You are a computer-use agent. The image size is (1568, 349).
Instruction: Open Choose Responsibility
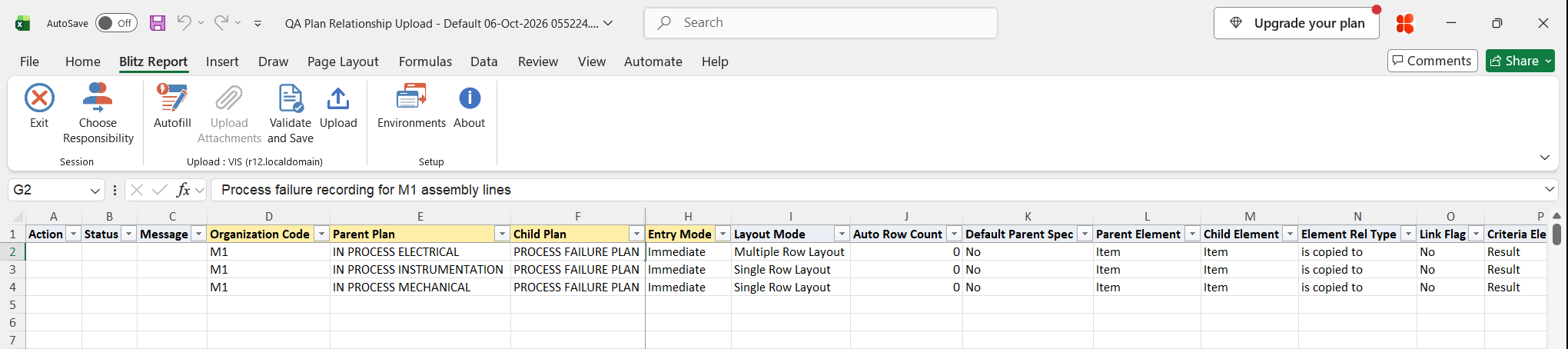coord(98,114)
